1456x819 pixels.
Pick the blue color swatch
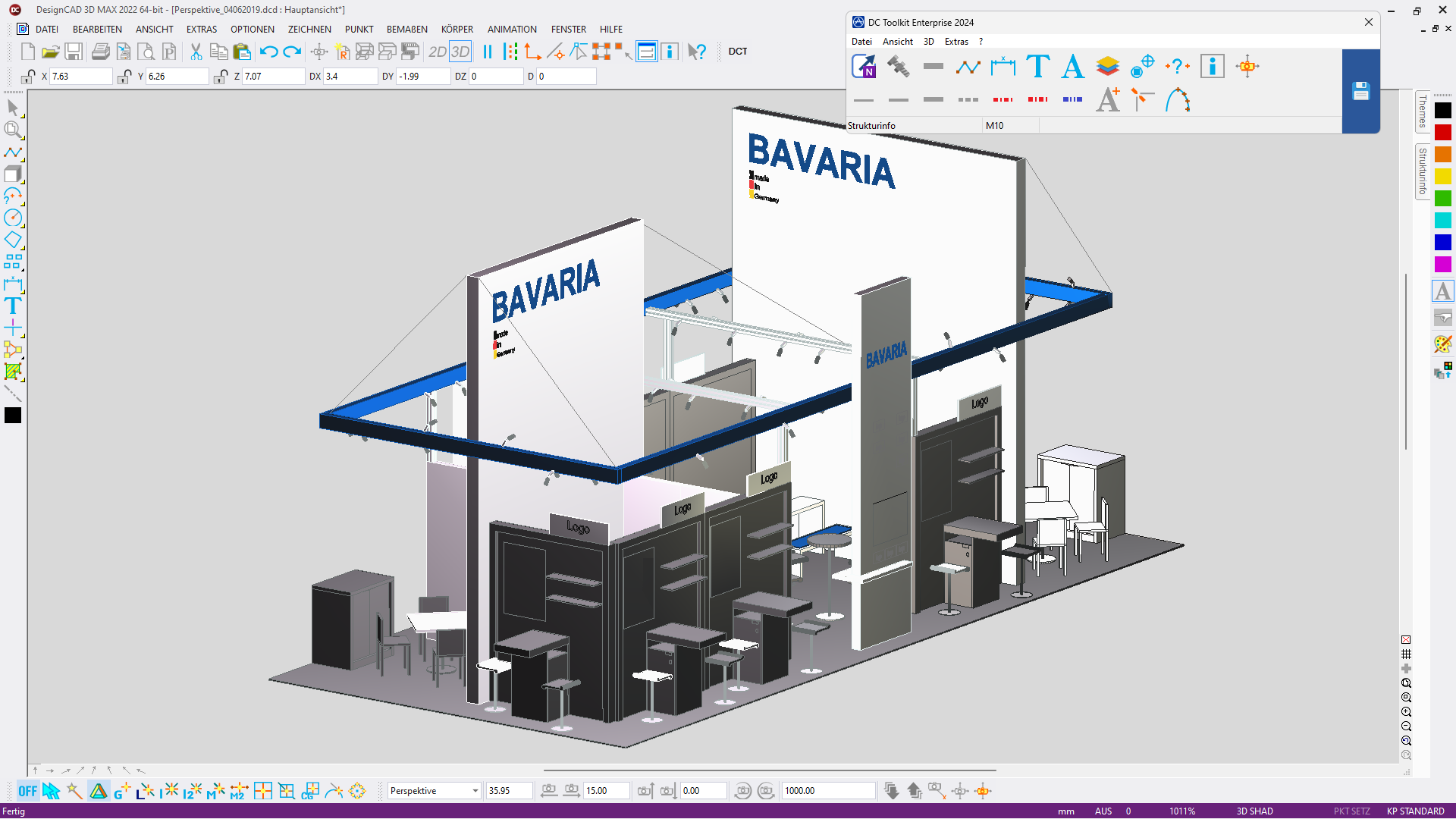1443,243
